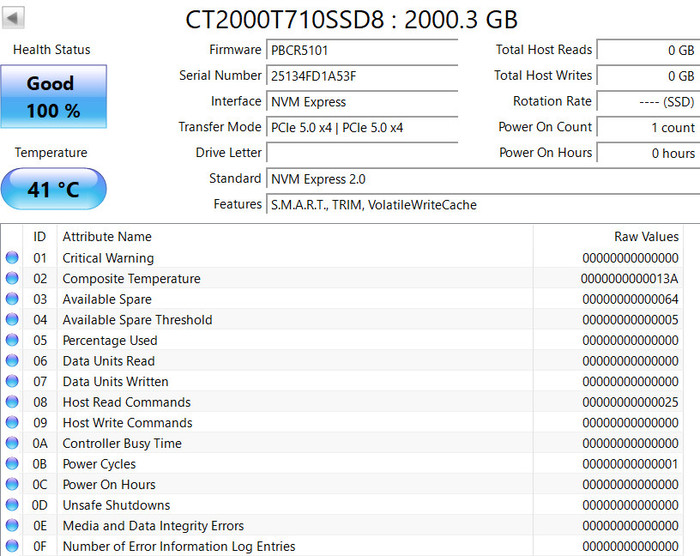Image resolution: width=700 pixels, height=556 pixels.
Task: Click the Temperature label above 41 °C
Action: pyautogui.click(x=51, y=153)
